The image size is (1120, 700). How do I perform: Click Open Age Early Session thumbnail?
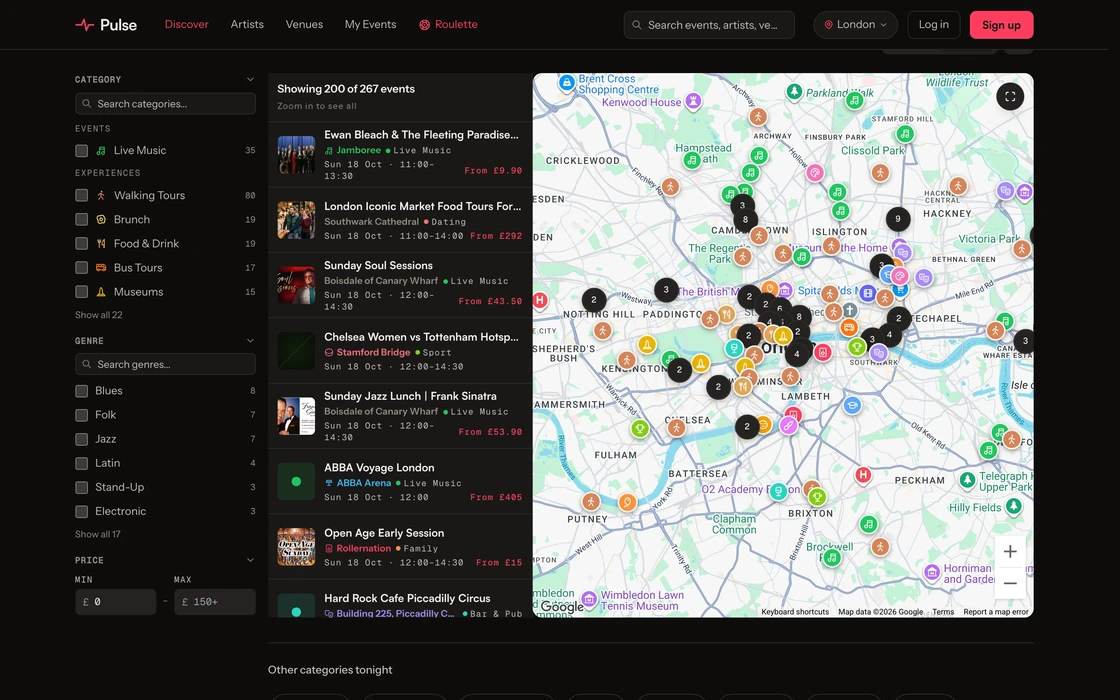(296, 547)
